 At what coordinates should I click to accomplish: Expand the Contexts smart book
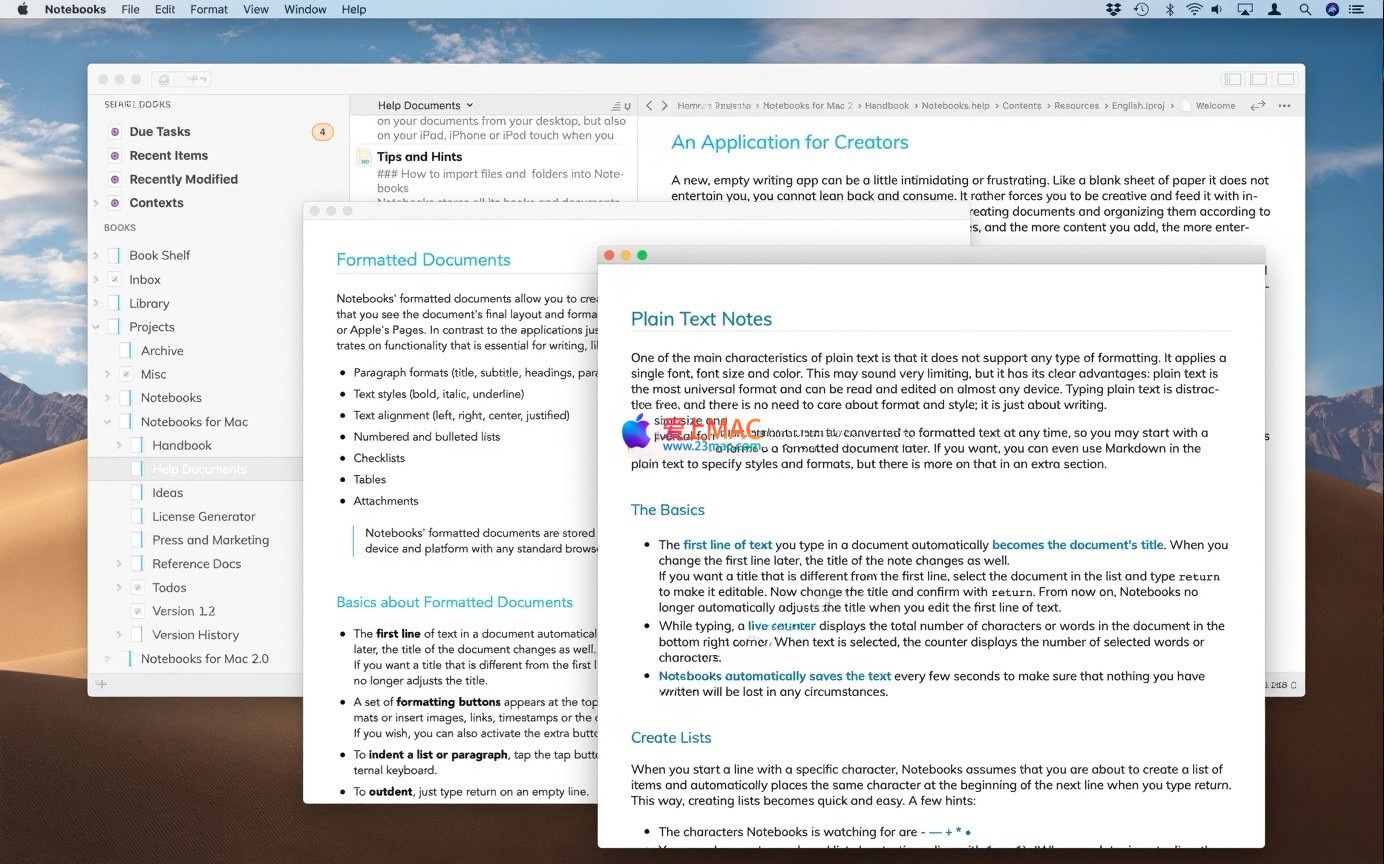pos(96,203)
